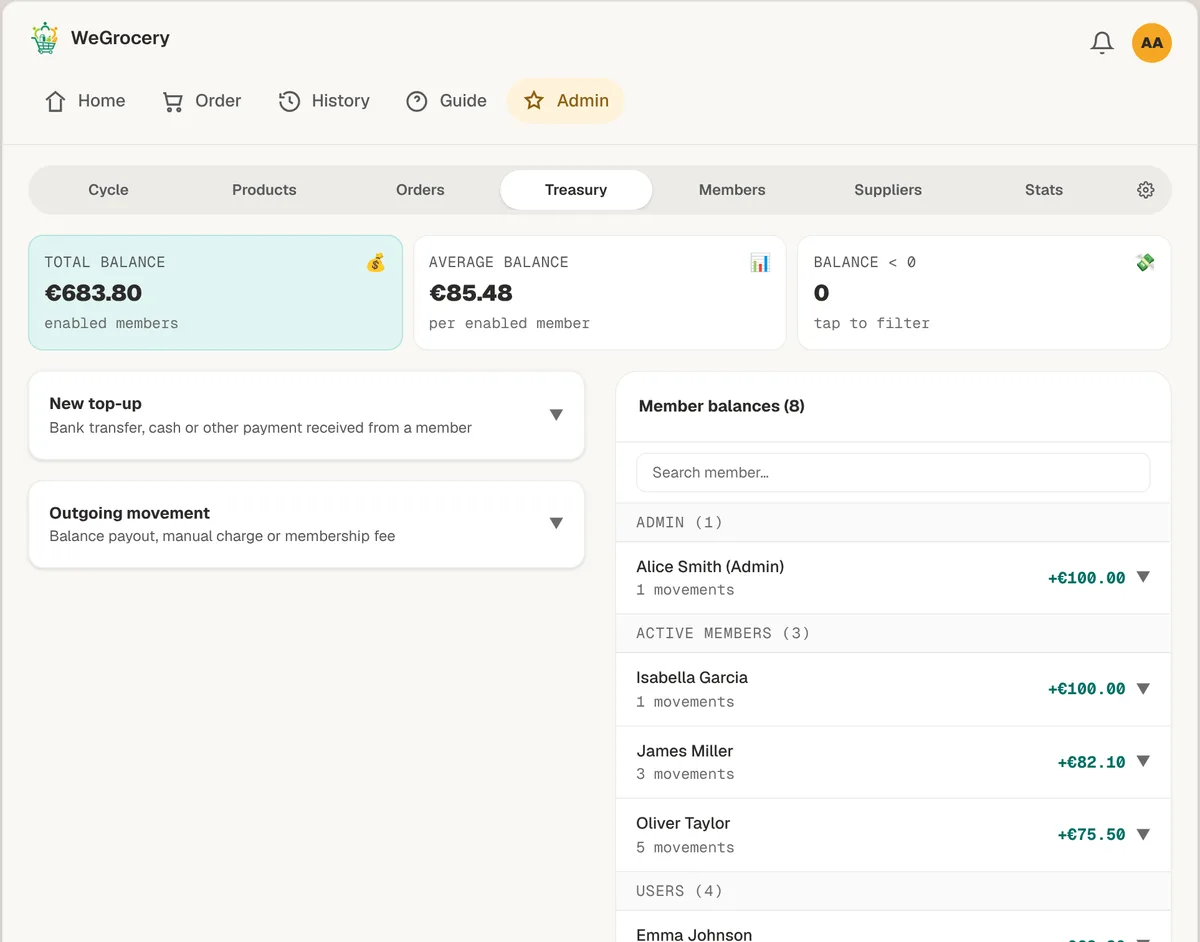The width and height of the screenshot is (1200, 942).
Task: Expand Isabella Garcia's movements arrow
Action: click(1143, 688)
